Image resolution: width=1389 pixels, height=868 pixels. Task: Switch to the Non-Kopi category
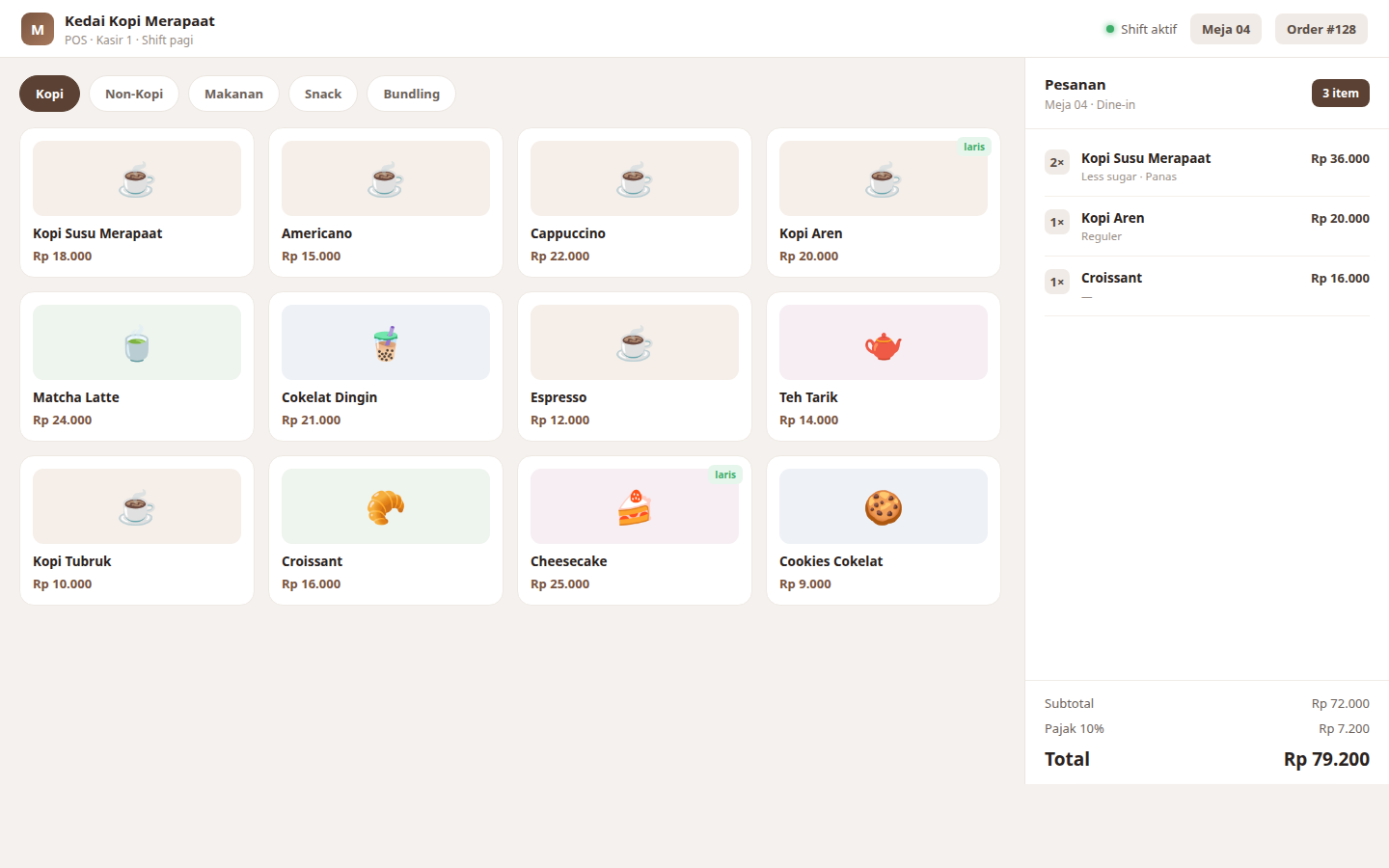pyautogui.click(x=134, y=94)
